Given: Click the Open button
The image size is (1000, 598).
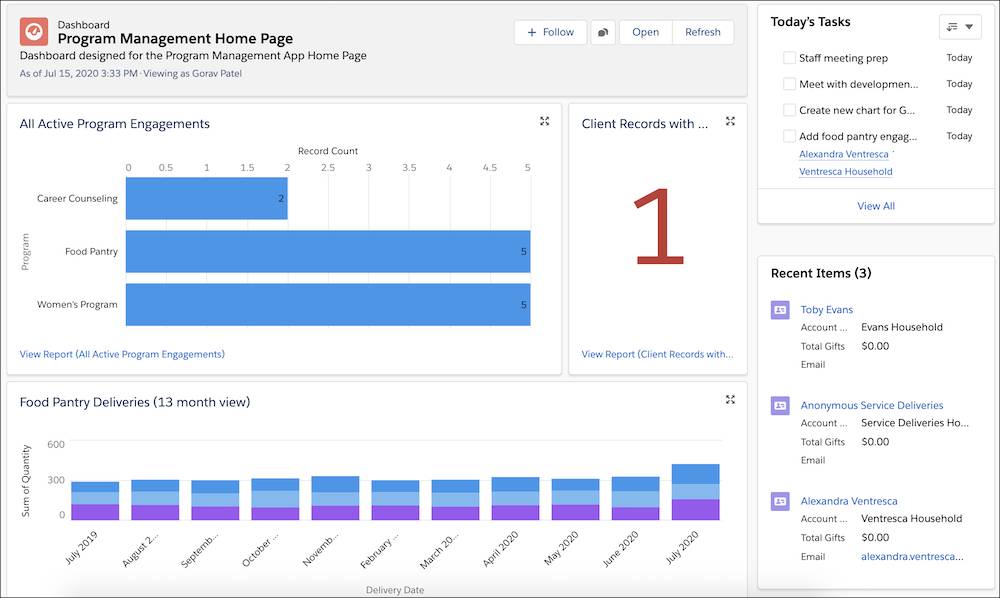Looking at the screenshot, I should click(x=645, y=32).
